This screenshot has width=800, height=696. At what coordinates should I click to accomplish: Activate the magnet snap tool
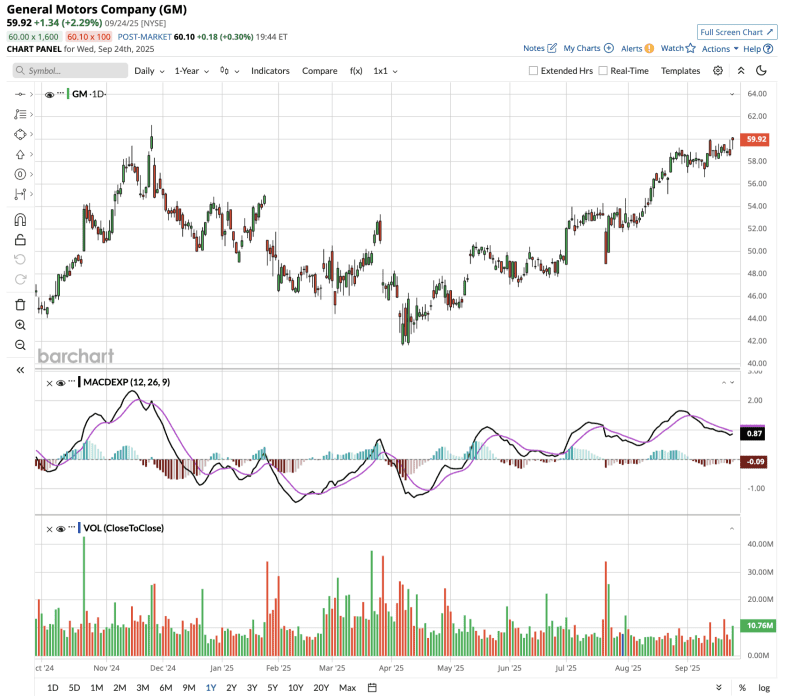pyautogui.click(x=20, y=220)
